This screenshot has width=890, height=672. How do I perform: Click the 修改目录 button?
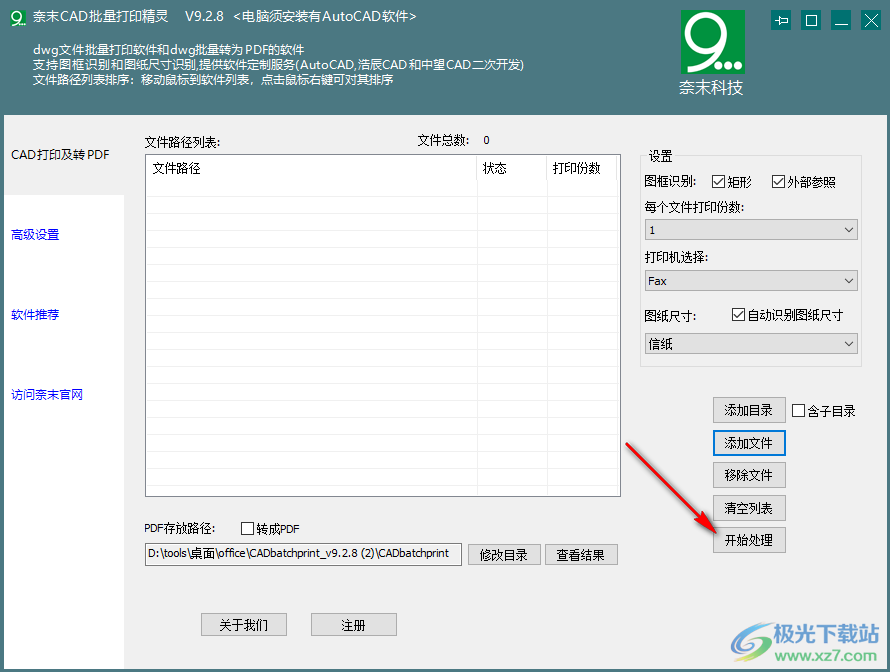[x=504, y=555]
